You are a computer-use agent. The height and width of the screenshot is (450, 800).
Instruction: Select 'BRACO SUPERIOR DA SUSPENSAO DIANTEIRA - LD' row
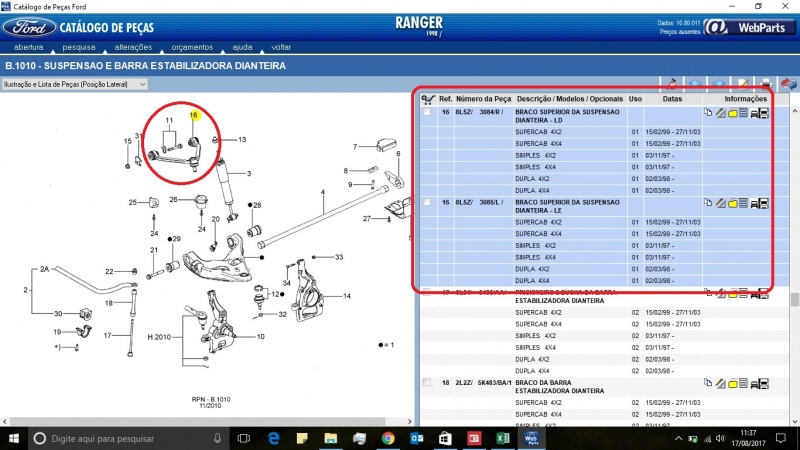605,116
